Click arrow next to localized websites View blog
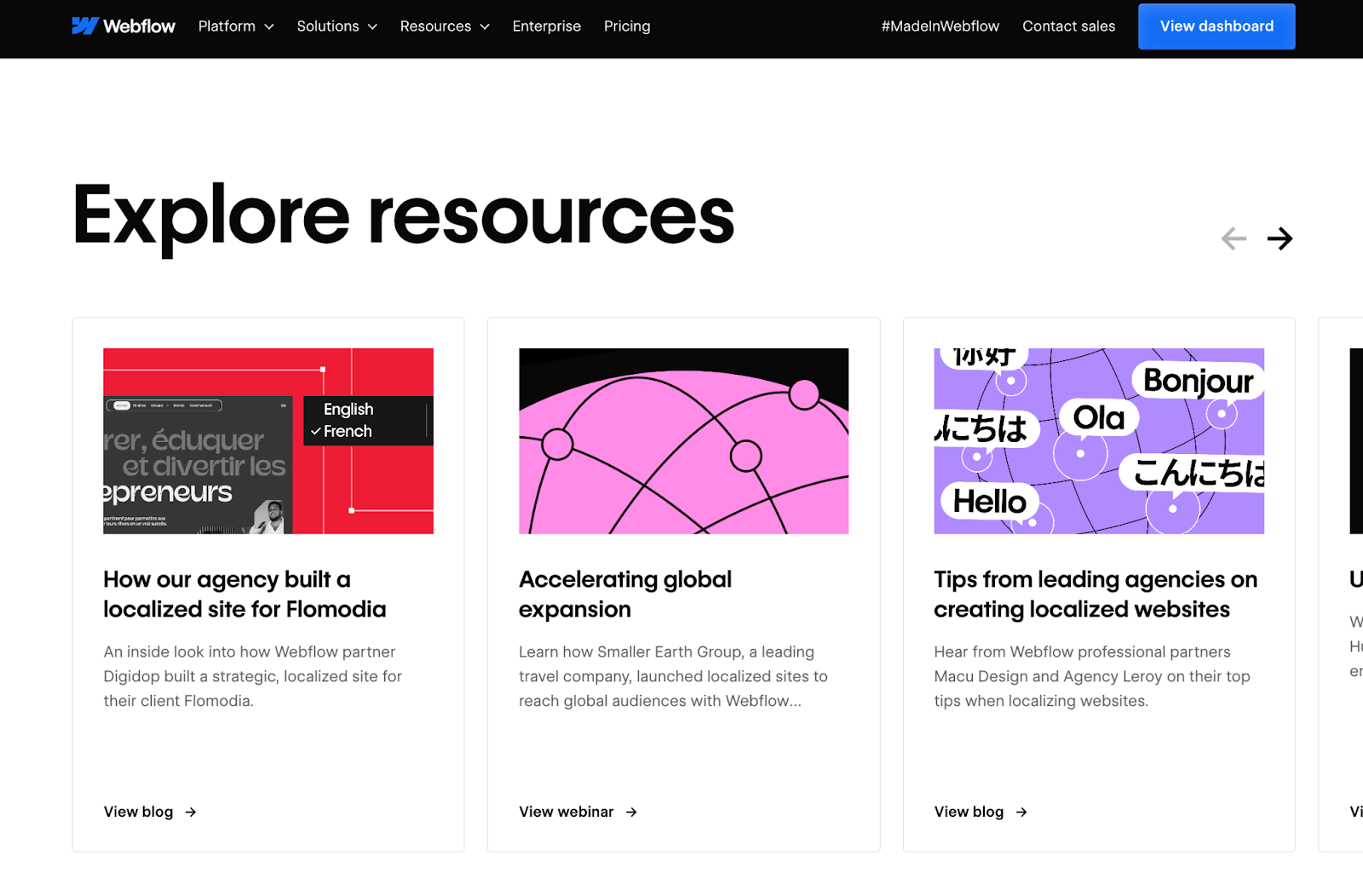This screenshot has height=896, width=1363. [x=1021, y=813]
